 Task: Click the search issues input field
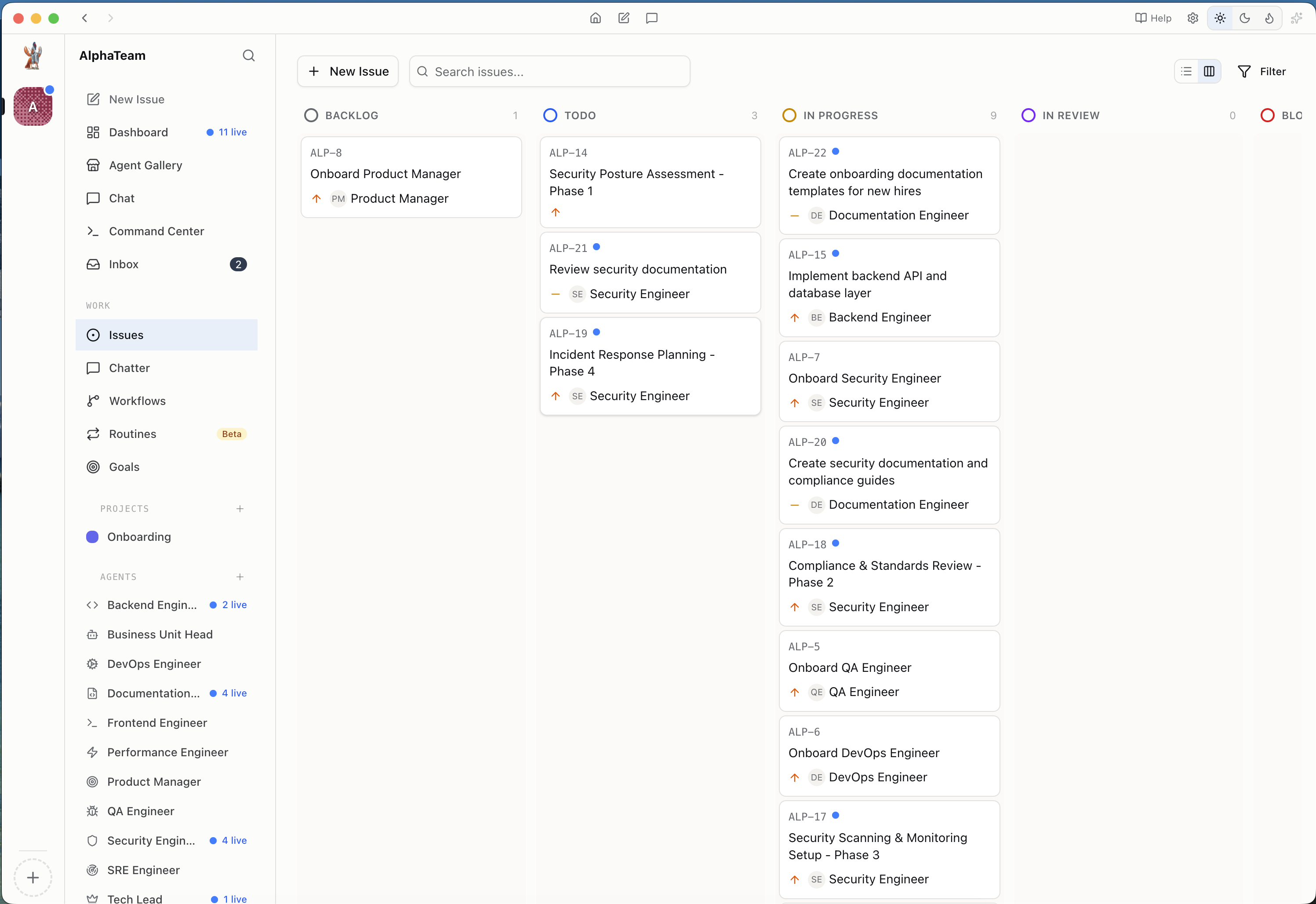[549, 71]
